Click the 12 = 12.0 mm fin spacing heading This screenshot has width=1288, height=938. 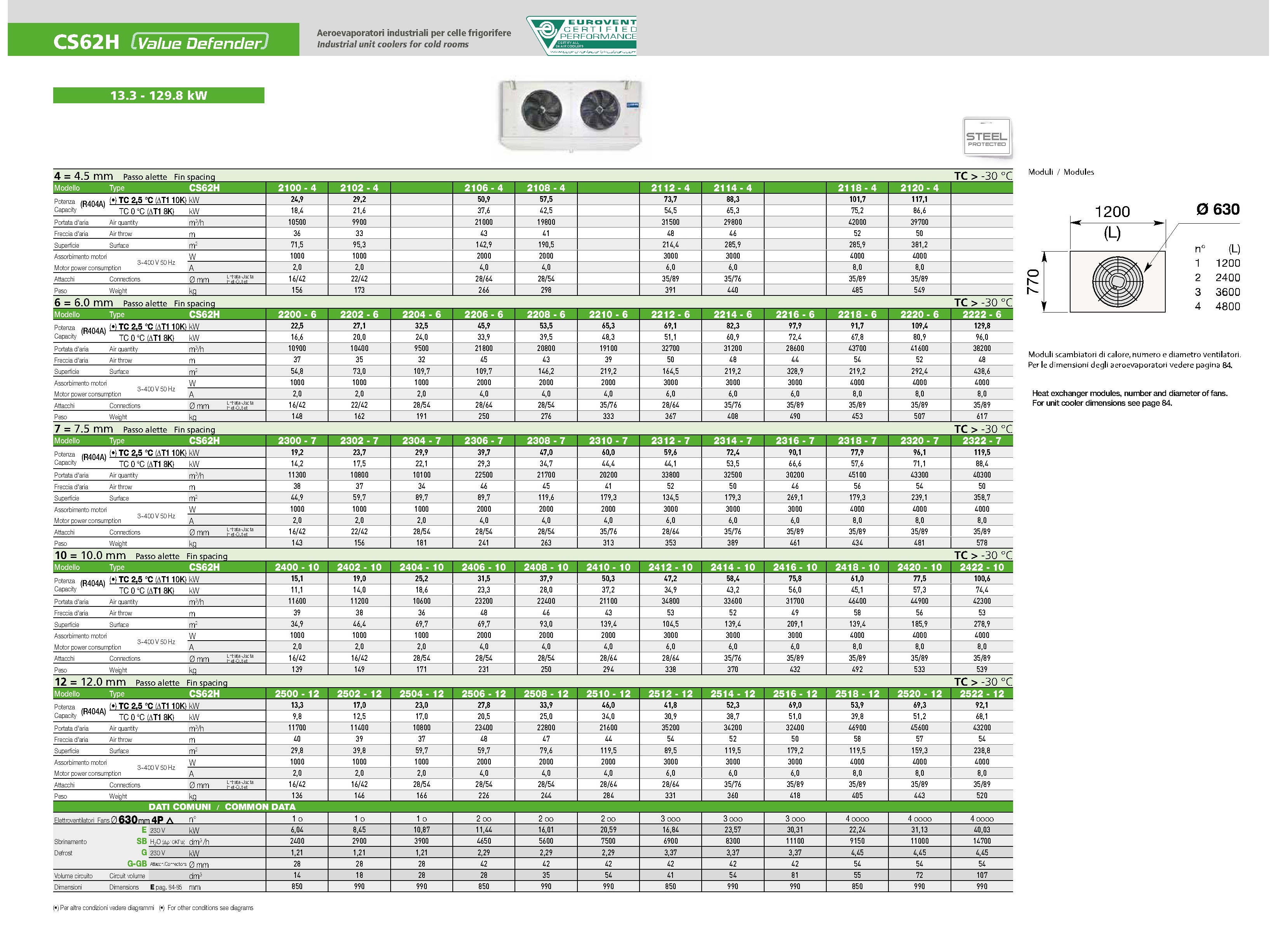(x=90, y=682)
